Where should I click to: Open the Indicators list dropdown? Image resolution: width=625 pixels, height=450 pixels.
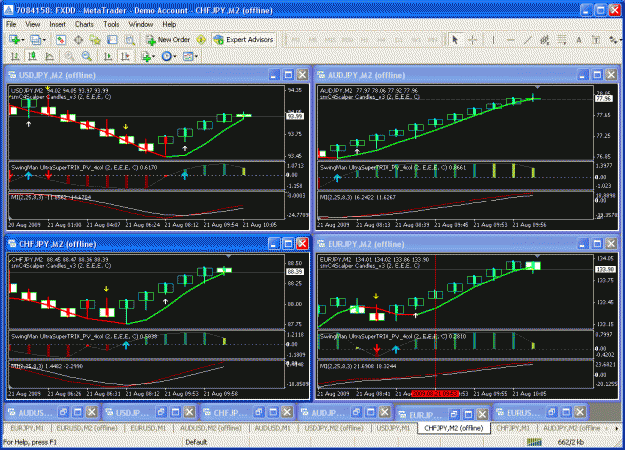tap(147, 57)
